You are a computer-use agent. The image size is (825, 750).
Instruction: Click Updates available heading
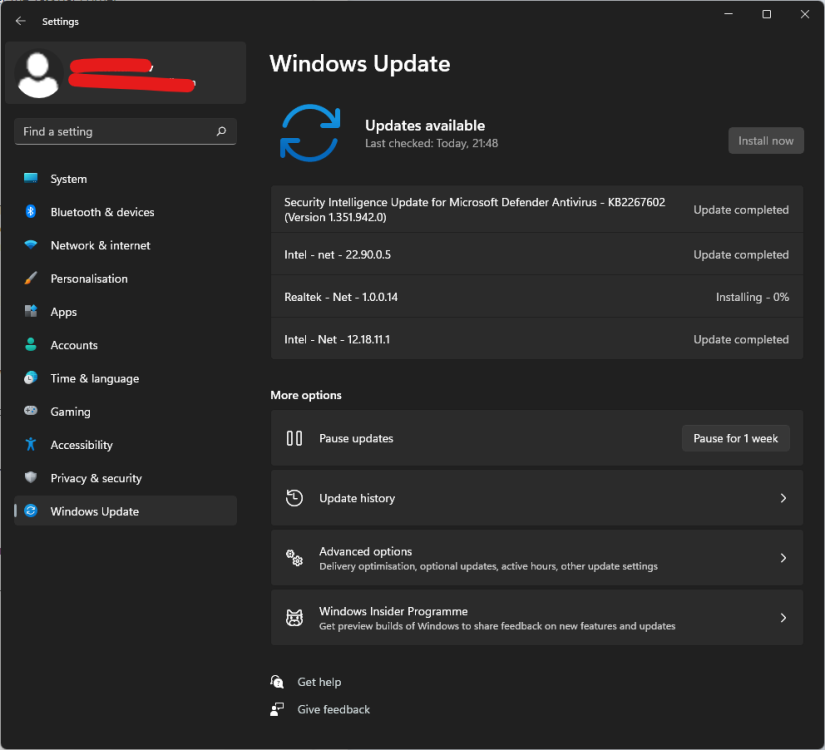[x=425, y=125]
